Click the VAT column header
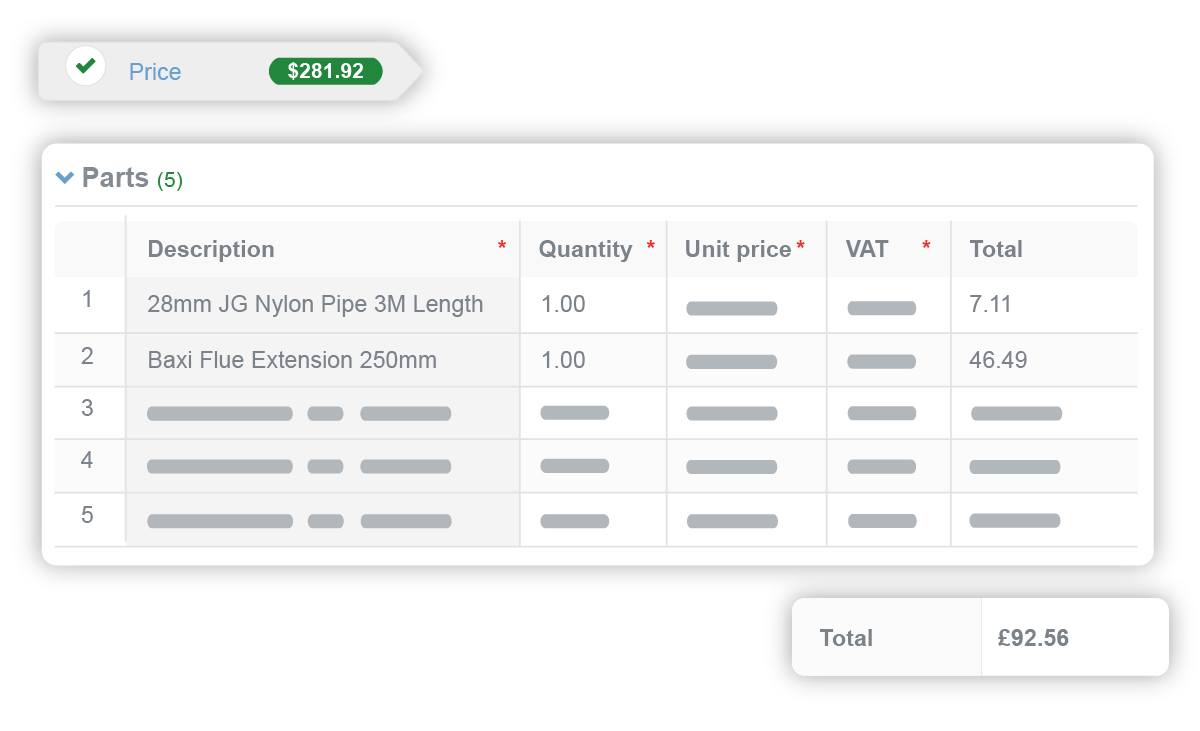 pyautogui.click(x=867, y=249)
